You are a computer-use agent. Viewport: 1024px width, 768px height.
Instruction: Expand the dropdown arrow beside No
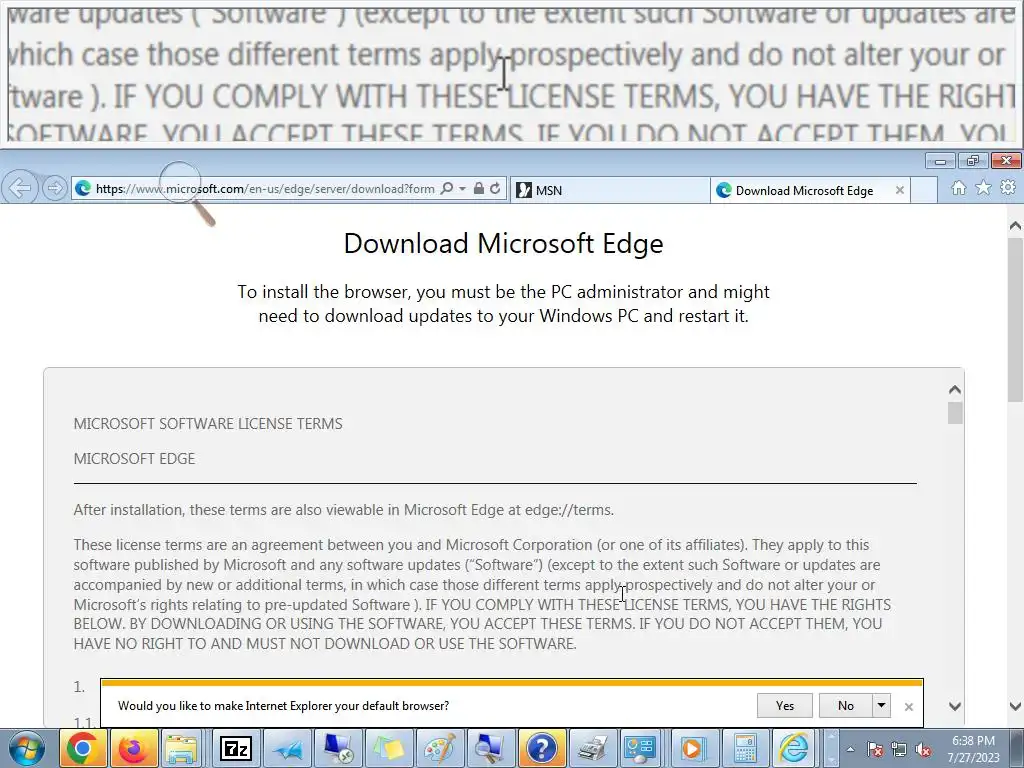coord(882,705)
